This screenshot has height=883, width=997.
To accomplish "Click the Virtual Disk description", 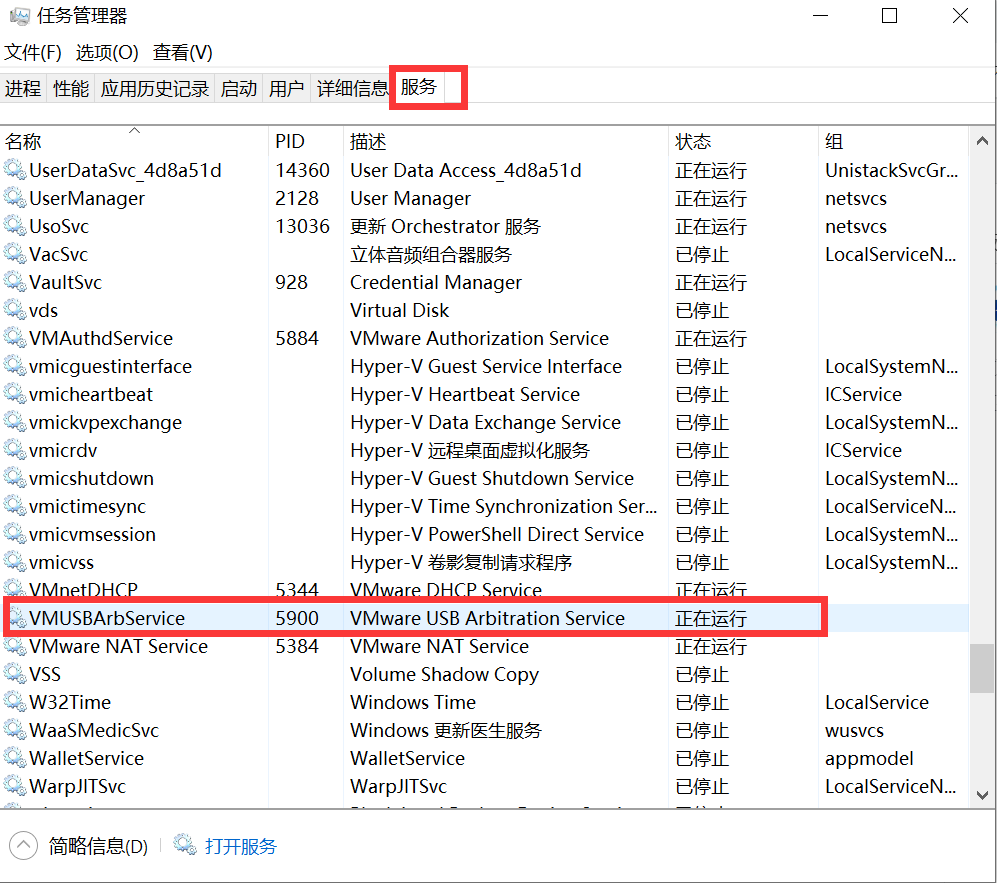I will coord(400,310).
